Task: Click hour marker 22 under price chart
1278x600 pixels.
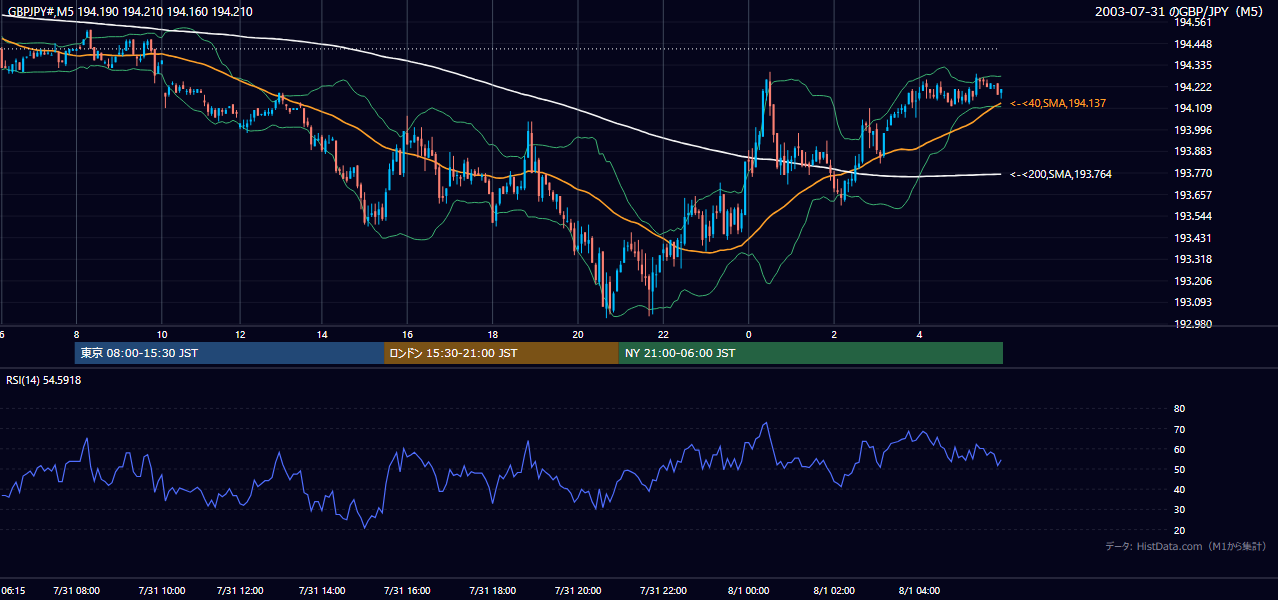Action: pyautogui.click(x=663, y=334)
